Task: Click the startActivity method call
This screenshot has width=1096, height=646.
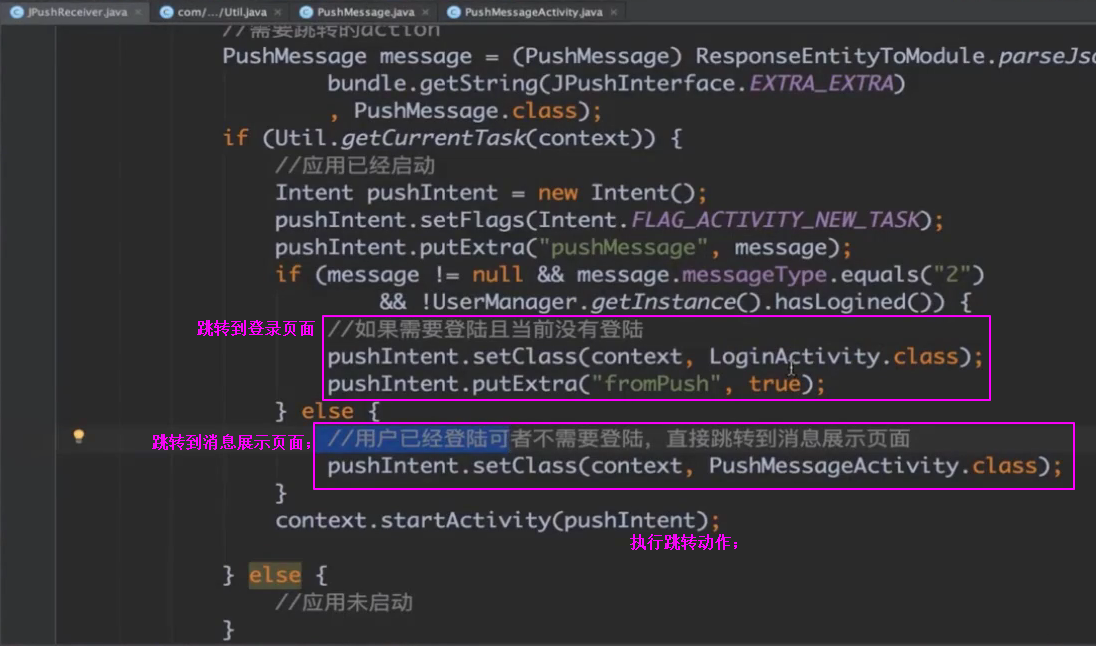Action: [465, 520]
